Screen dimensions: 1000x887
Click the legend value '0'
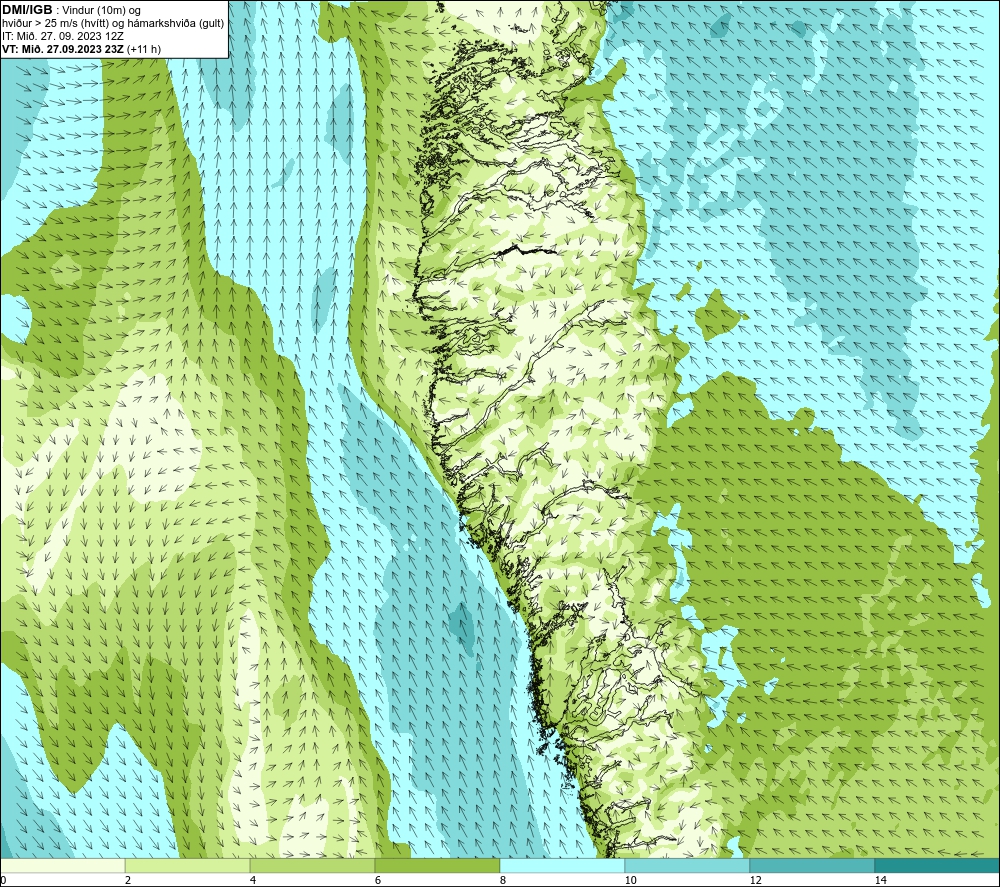tap(3, 880)
